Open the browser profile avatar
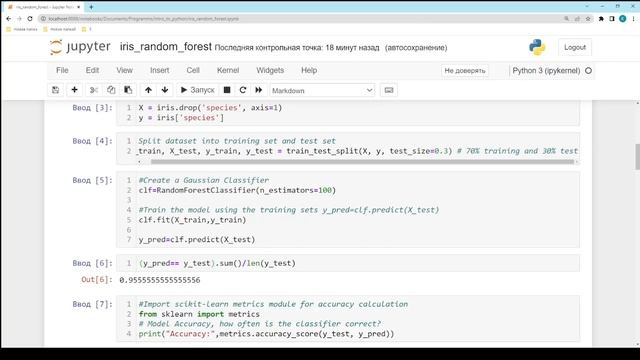 pos(622,19)
